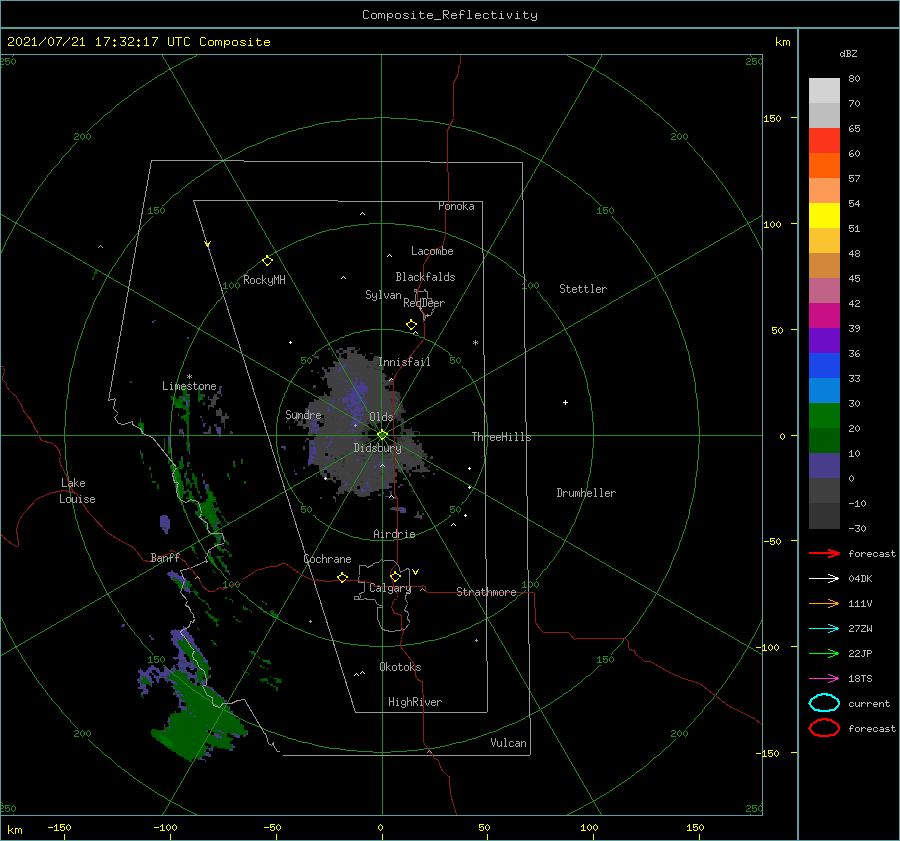Click the yellow diamond marker below Cochrane
The height and width of the screenshot is (841, 900).
coord(343,577)
